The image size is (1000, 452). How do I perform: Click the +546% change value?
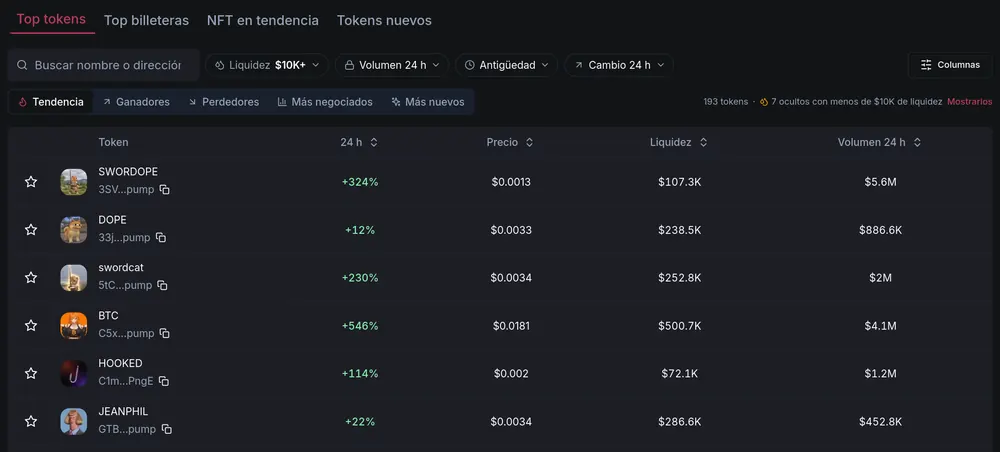click(x=360, y=326)
